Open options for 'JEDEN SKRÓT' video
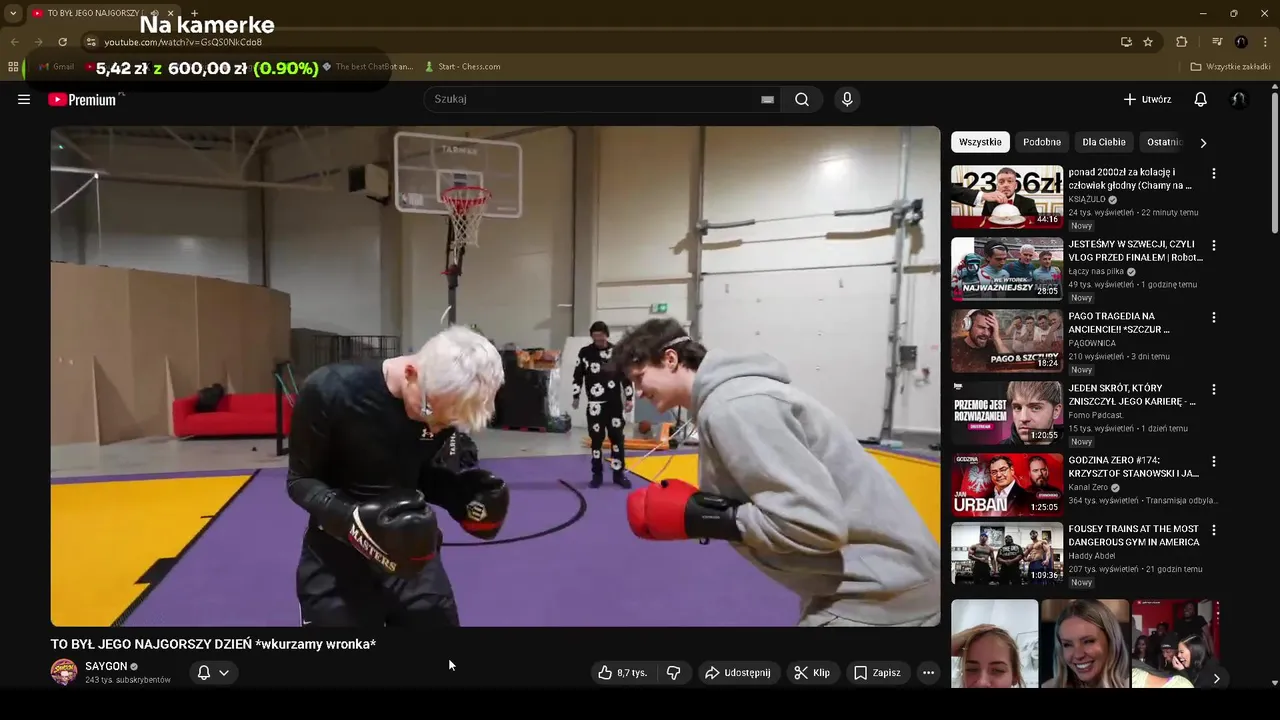This screenshot has width=1280, height=720. coord(1214,389)
